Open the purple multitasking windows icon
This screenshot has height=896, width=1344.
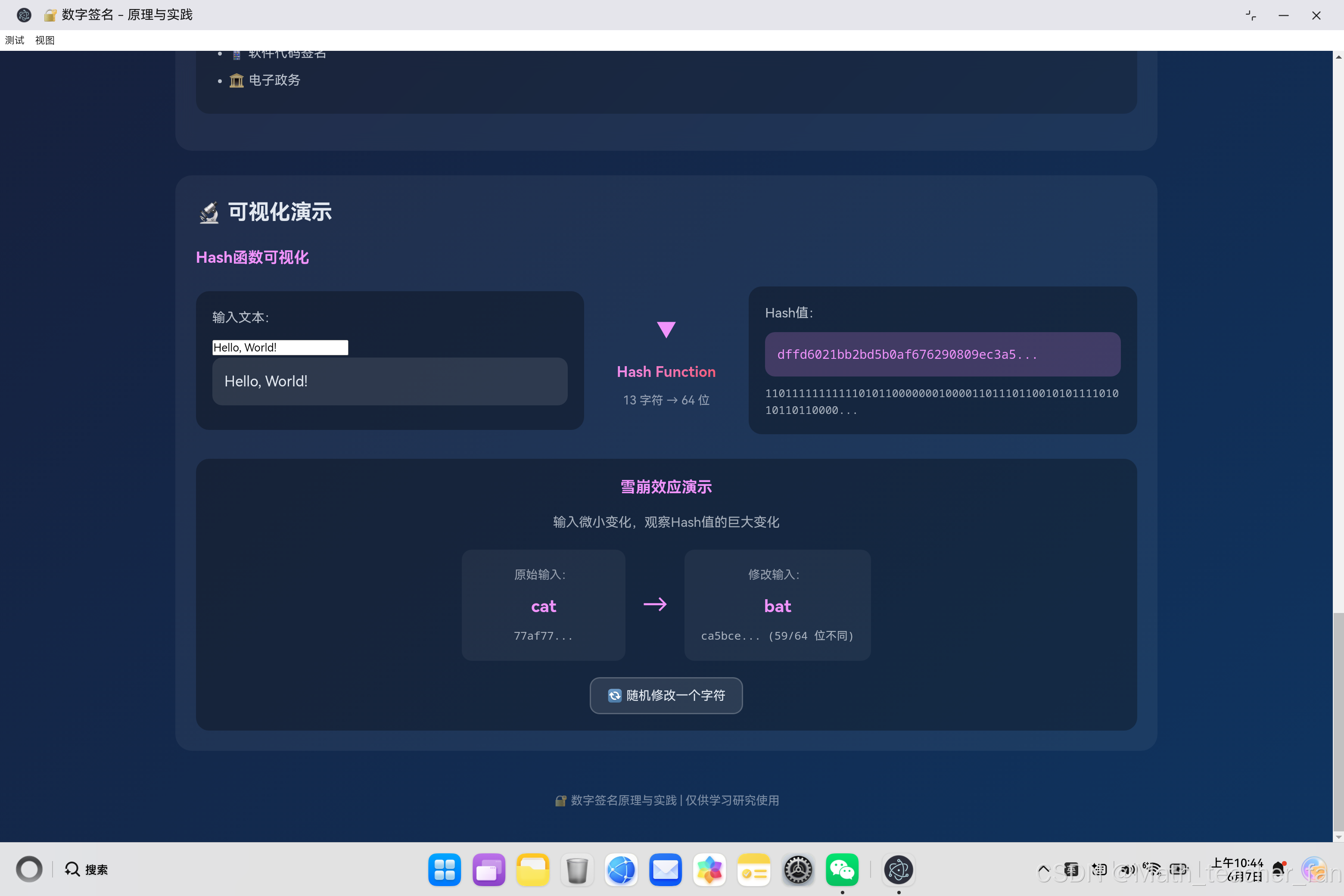coord(488,870)
